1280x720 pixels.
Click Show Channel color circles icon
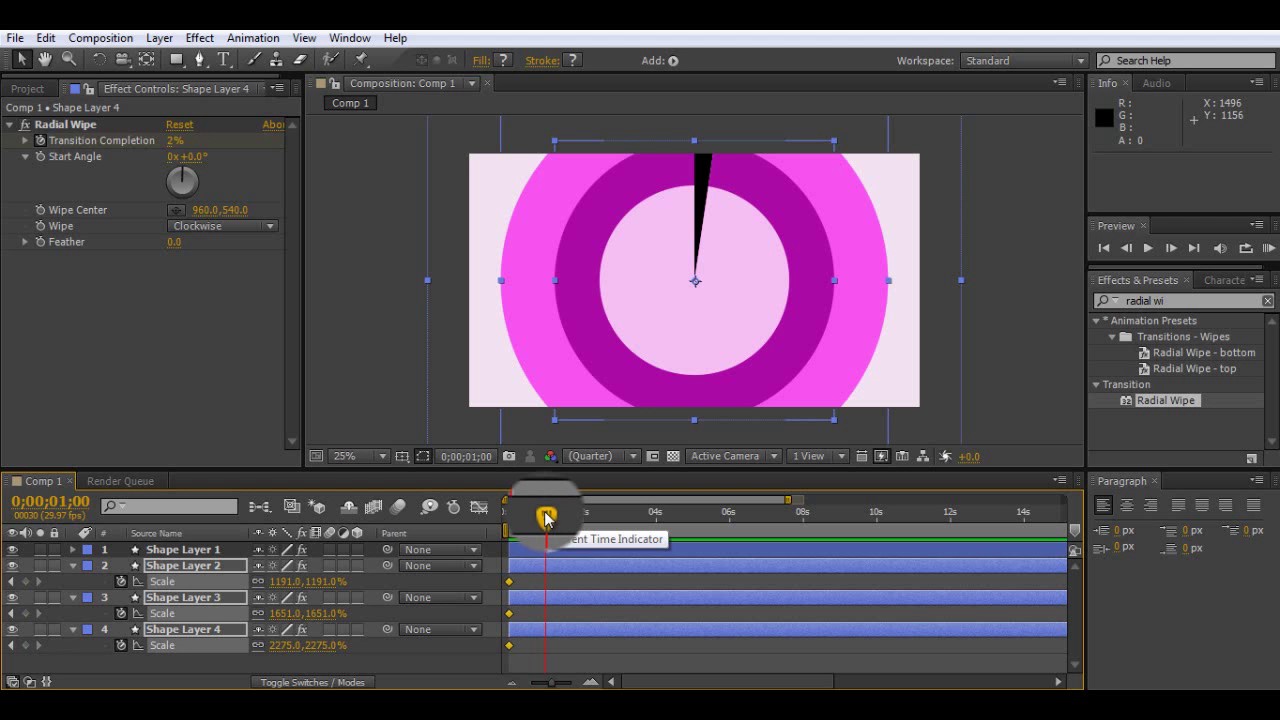[x=550, y=457]
